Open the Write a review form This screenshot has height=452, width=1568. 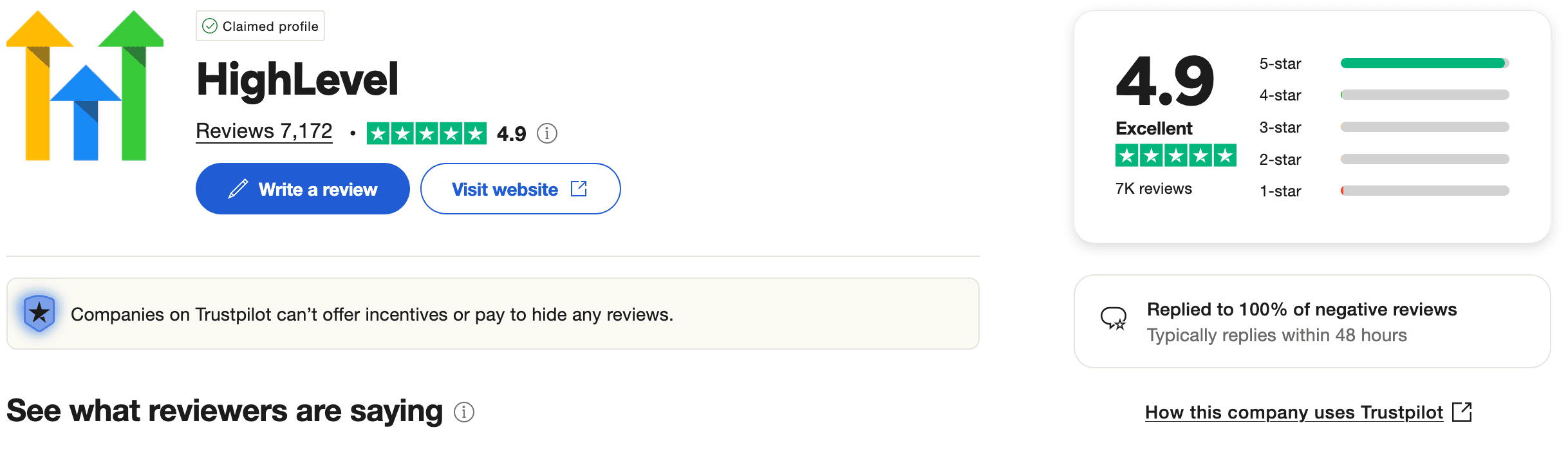[303, 189]
